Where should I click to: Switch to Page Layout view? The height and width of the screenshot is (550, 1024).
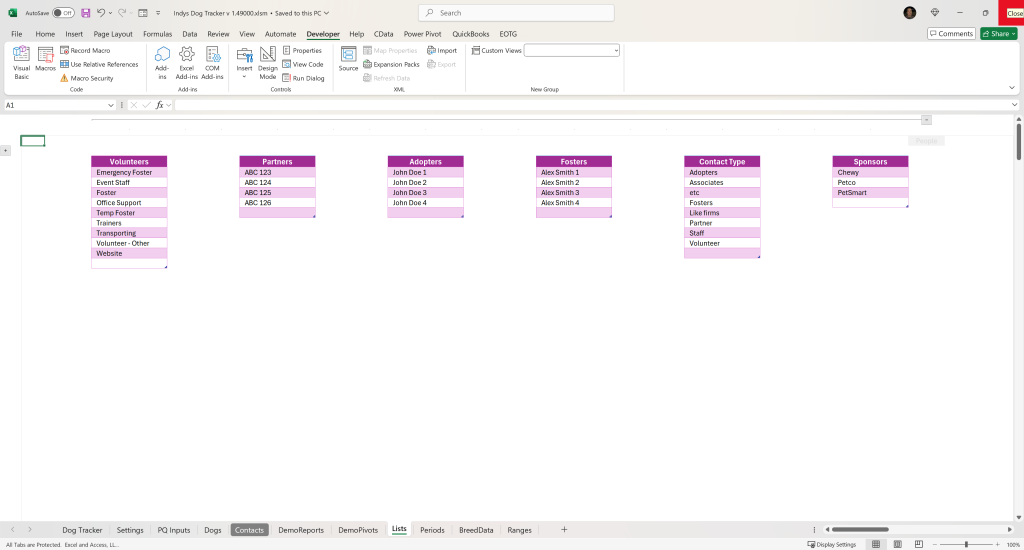click(897, 544)
